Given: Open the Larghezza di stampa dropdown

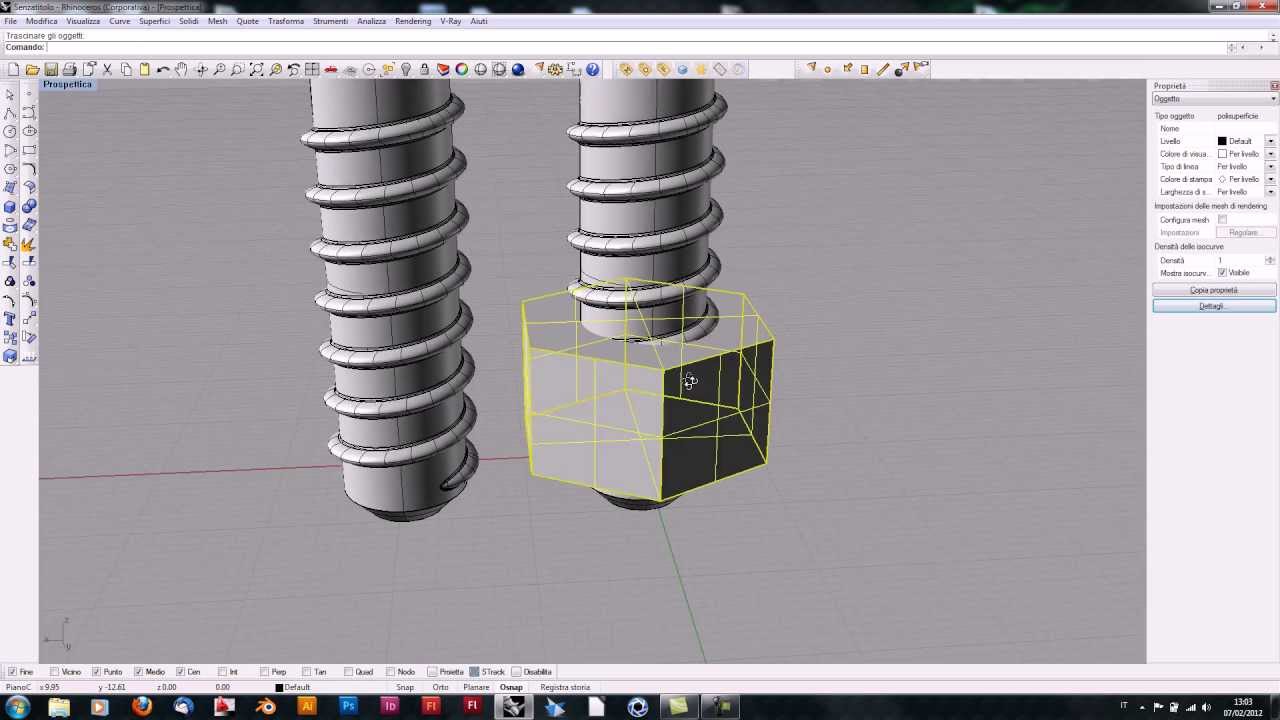Looking at the screenshot, I should tap(1271, 192).
